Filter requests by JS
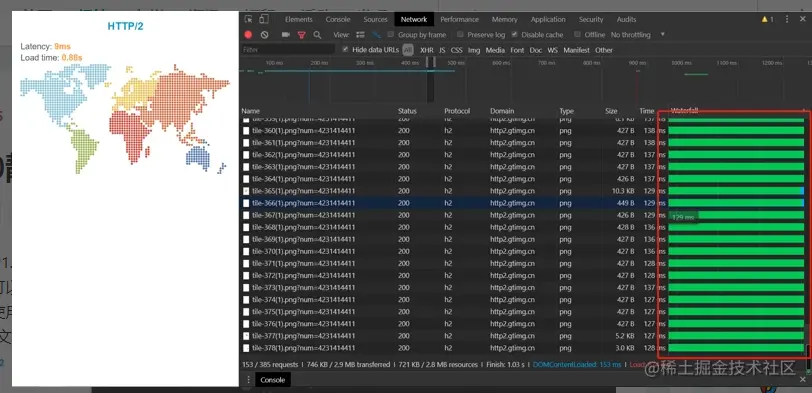The image size is (812, 393). pyautogui.click(x=442, y=50)
